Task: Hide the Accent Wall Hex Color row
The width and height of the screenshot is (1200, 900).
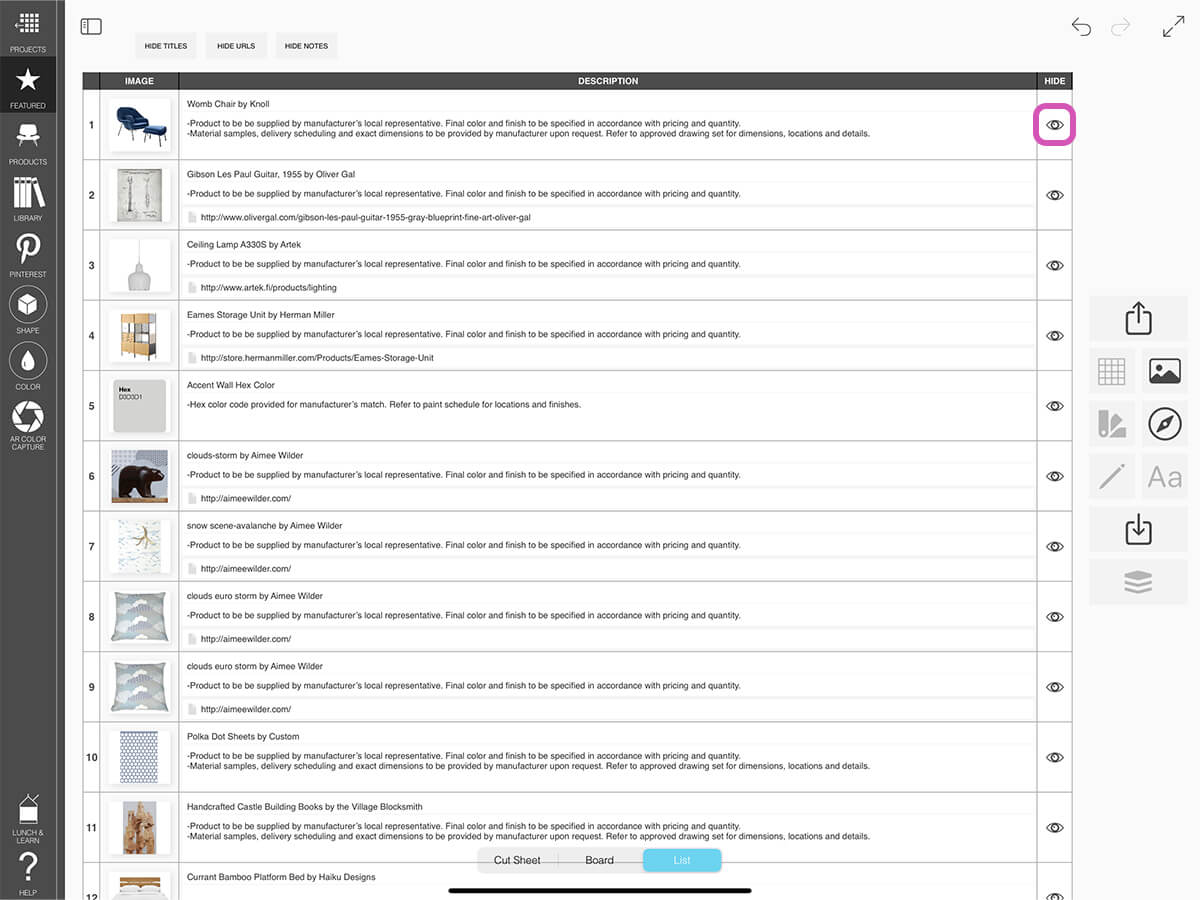Action: point(1054,406)
